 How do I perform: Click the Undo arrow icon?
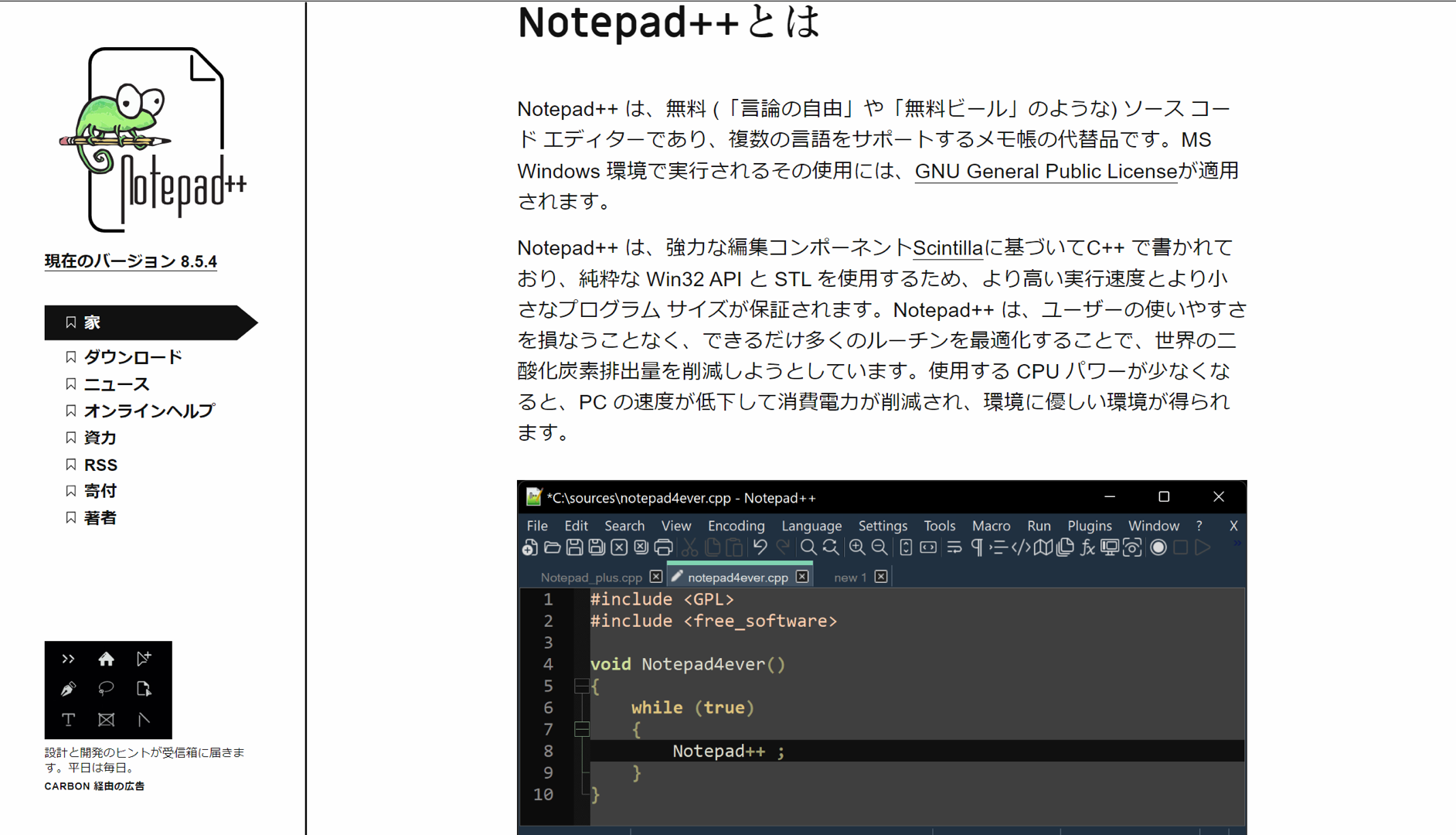760,548
